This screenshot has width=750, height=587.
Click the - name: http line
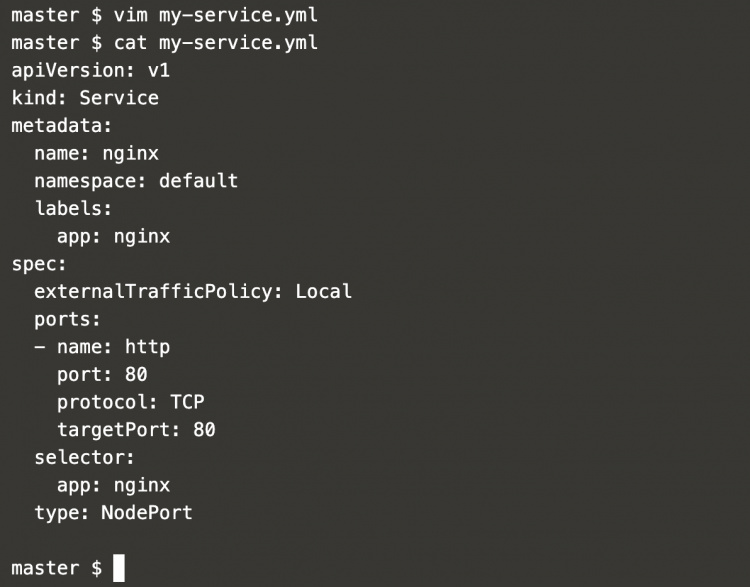(x=102, y=347)
